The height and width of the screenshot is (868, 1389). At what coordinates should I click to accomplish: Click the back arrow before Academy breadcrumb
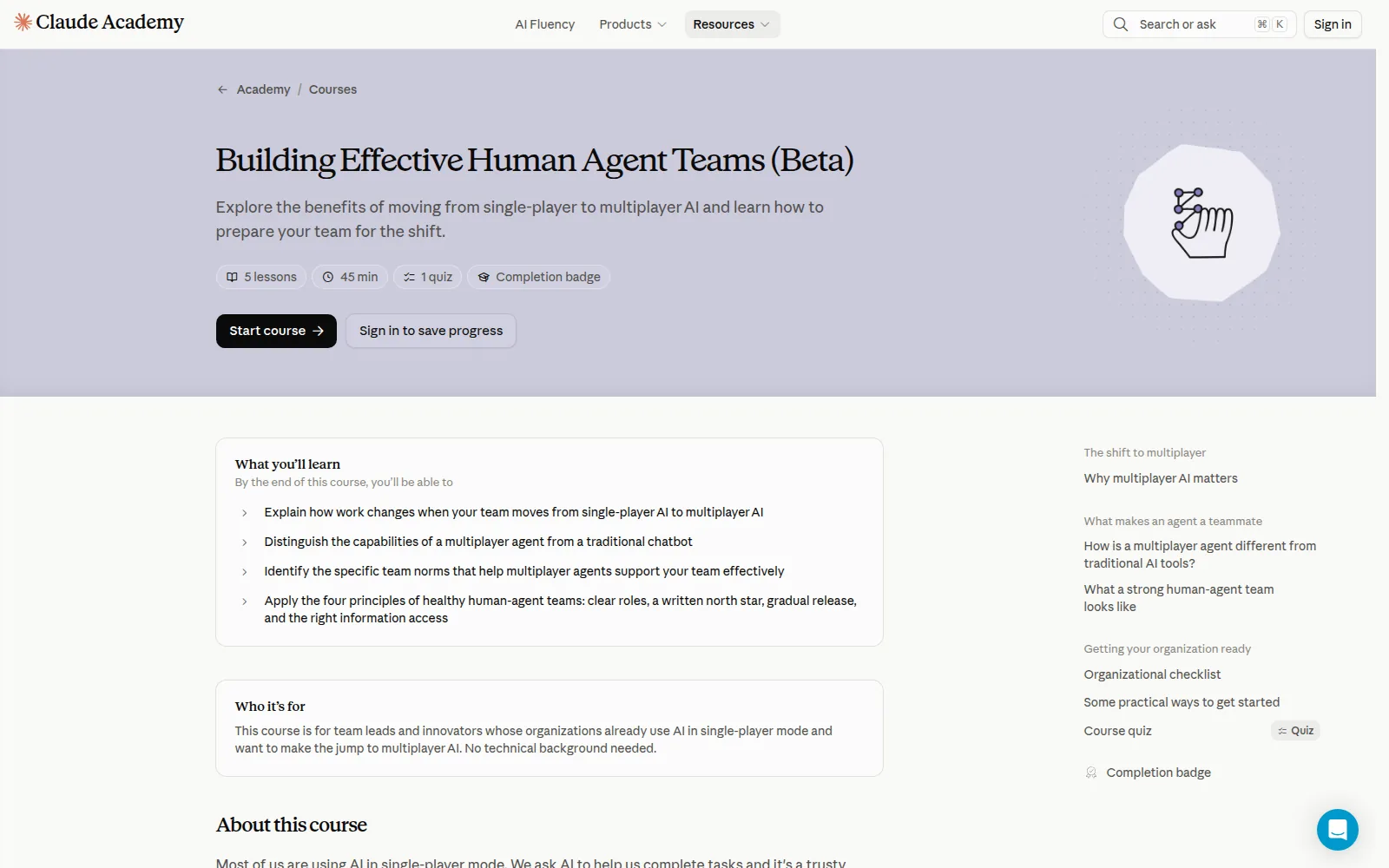tap(222, 89)
